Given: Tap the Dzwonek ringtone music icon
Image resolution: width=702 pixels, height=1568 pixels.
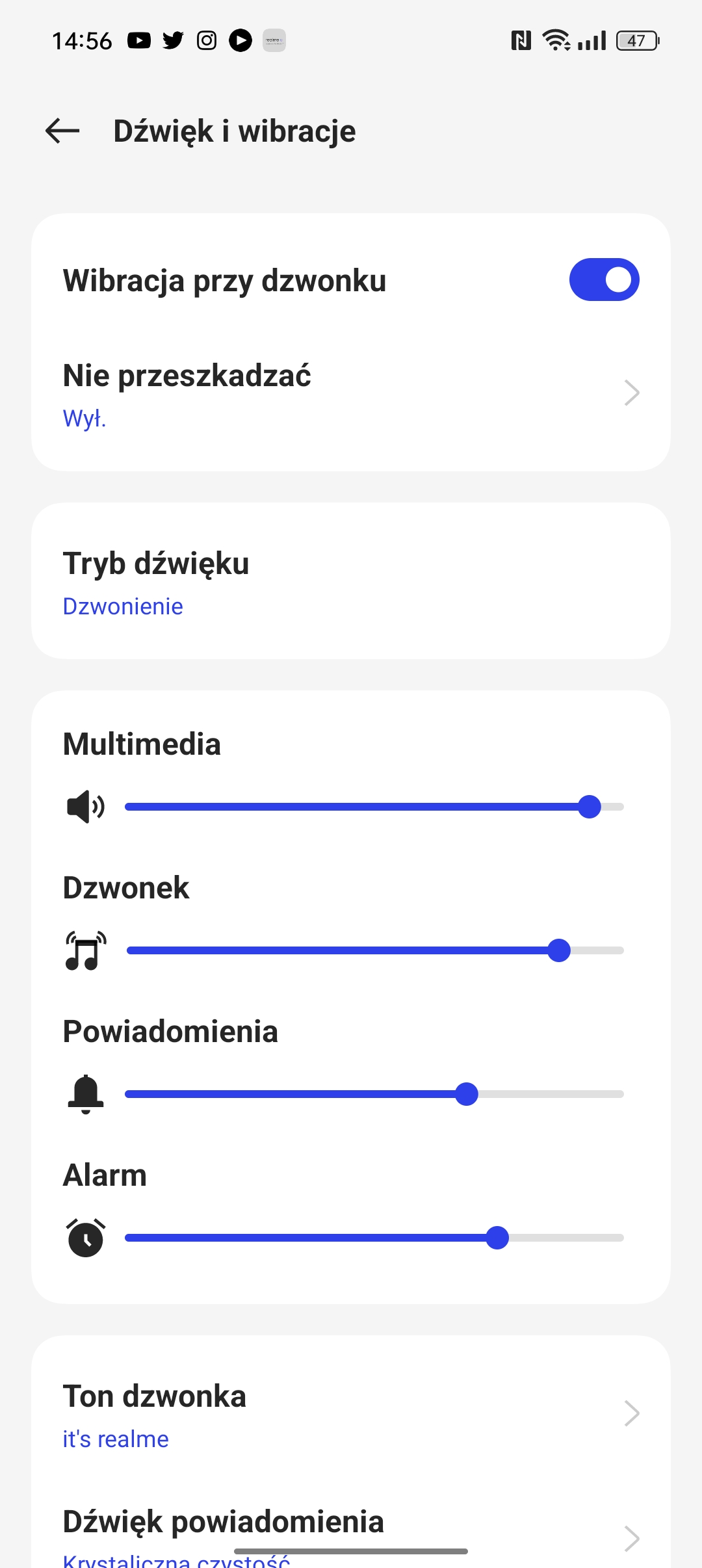Looking at the screenshot, I should [x=85, y=950].
